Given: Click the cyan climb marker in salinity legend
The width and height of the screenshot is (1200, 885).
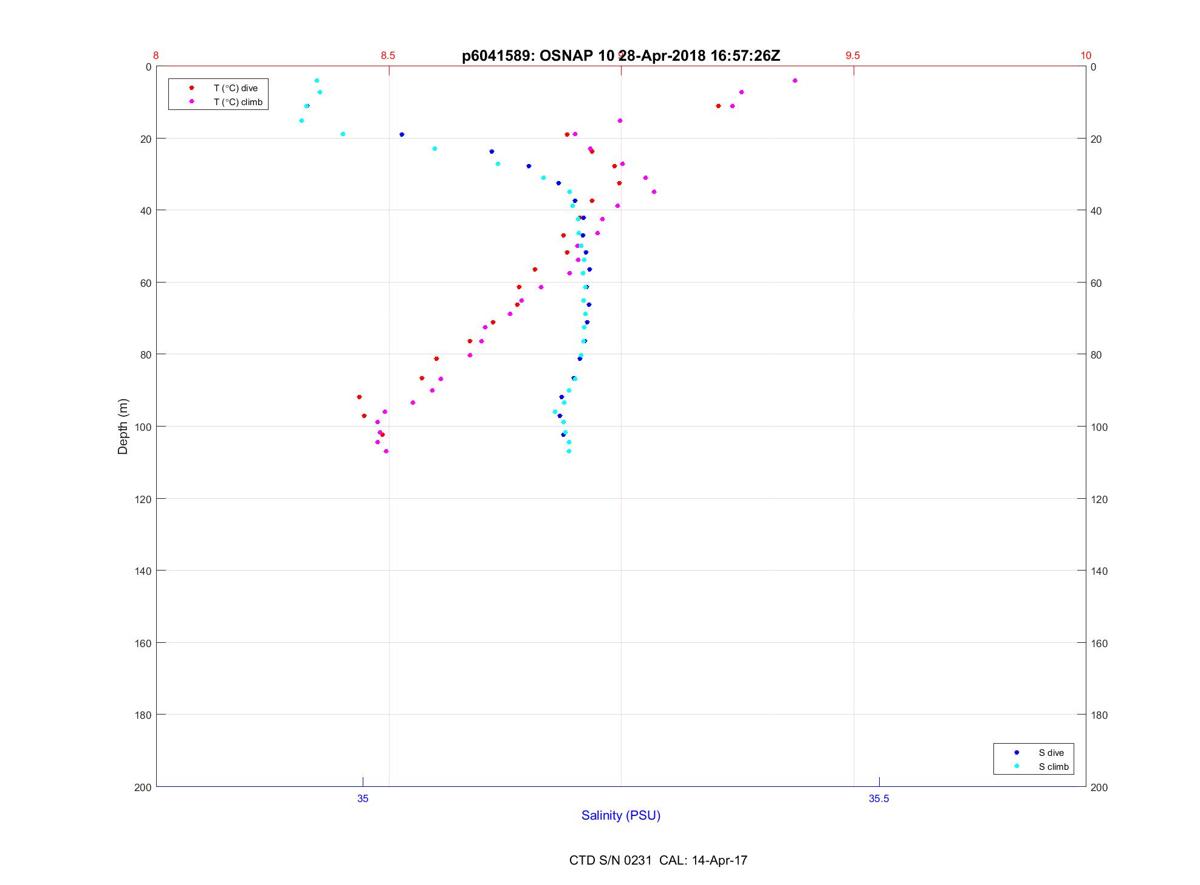Looking at the screenshot, I should tap(1016, 767).
